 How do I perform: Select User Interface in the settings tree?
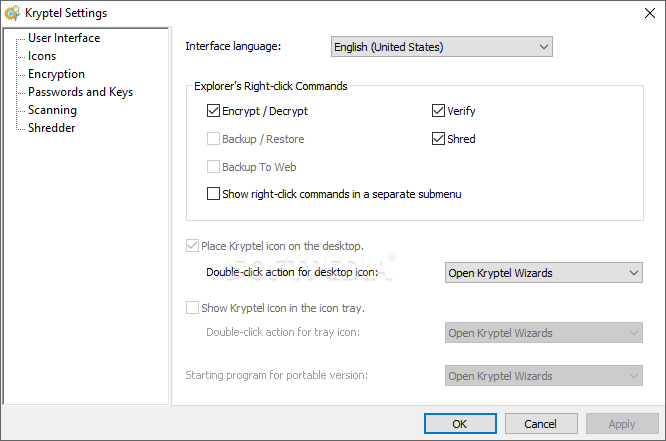click(x=64, y=38)
